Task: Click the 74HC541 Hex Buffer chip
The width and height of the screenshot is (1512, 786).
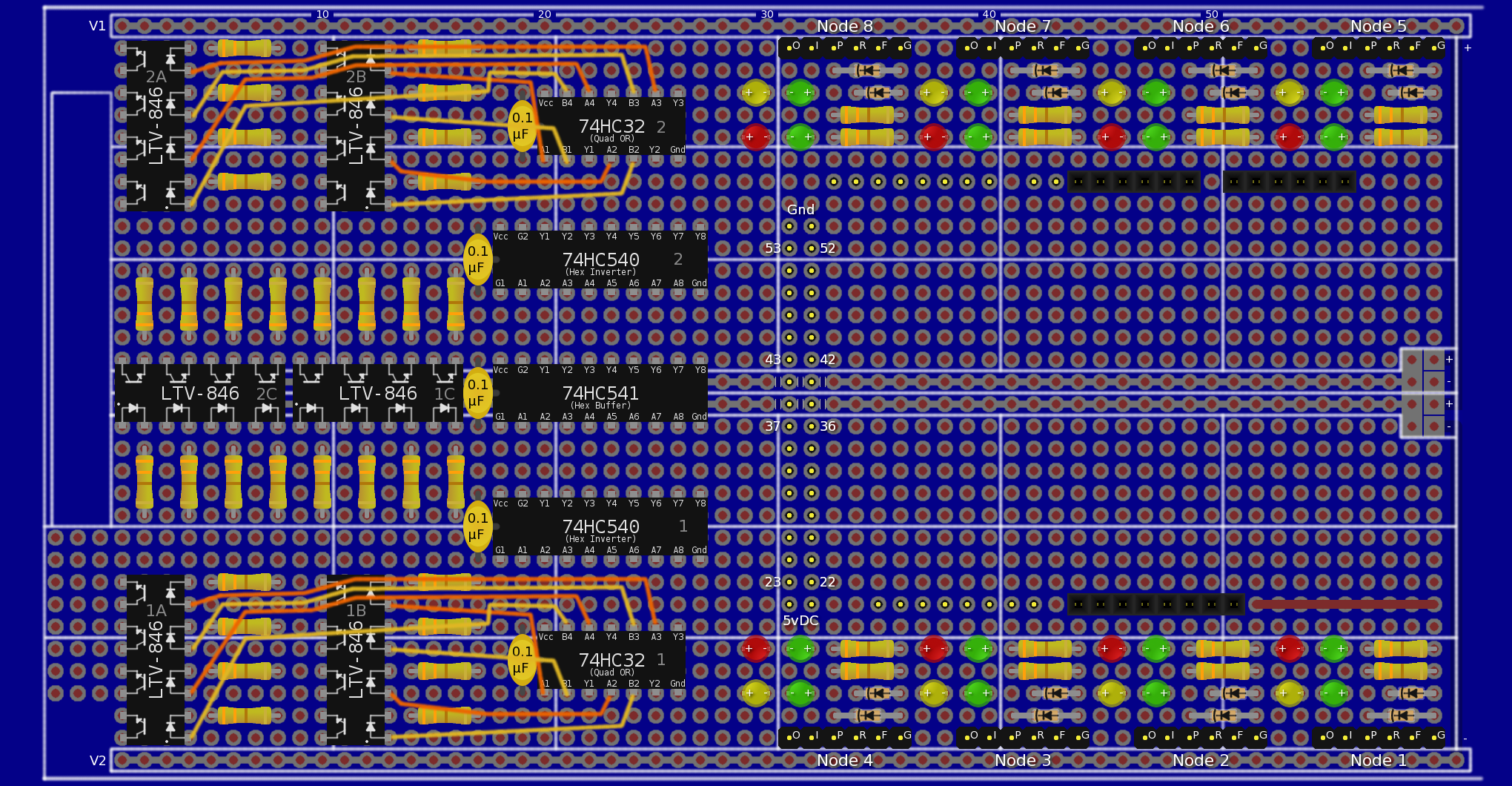Action: point(600,394)
